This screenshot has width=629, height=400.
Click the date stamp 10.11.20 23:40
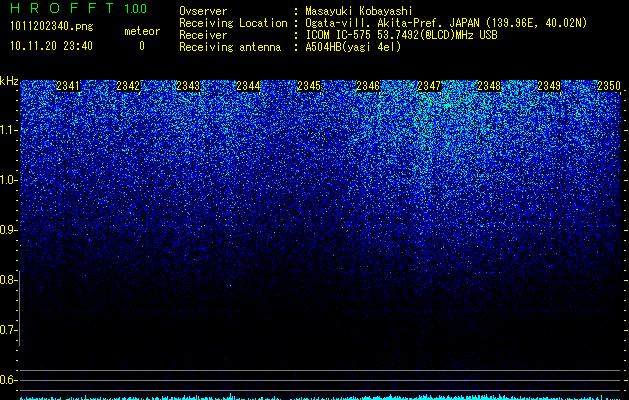(x=51, y=46)
